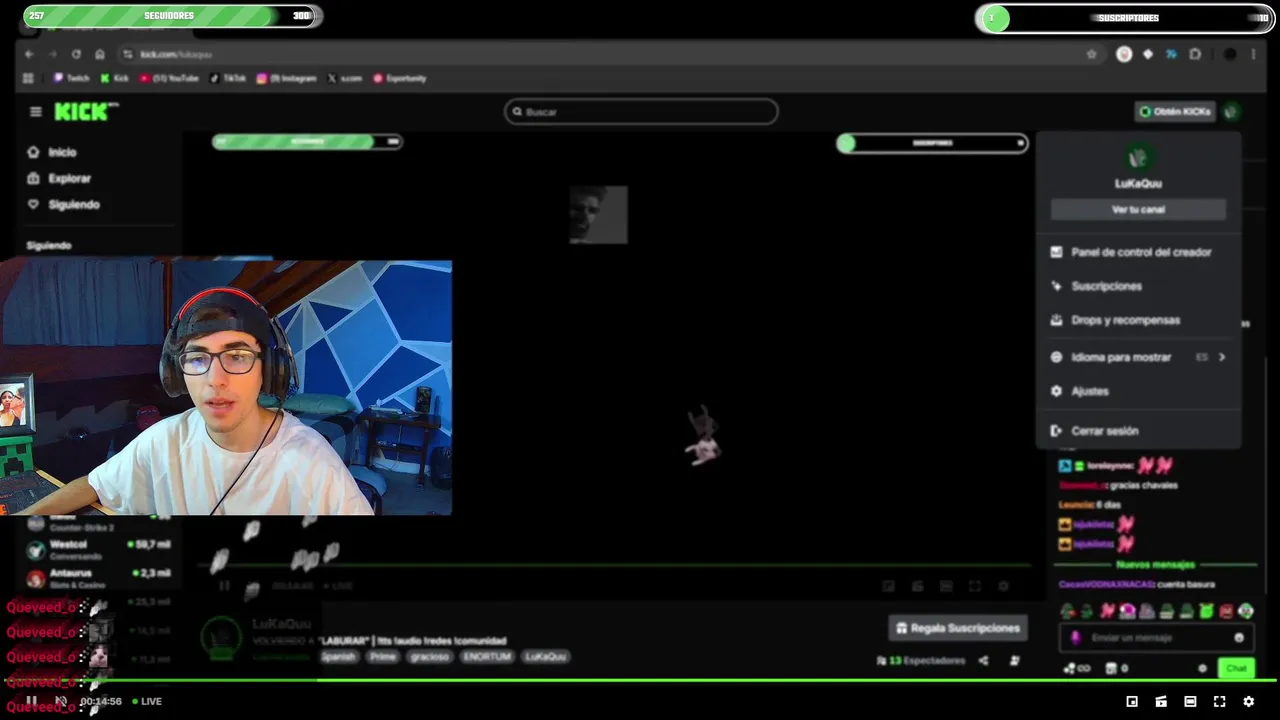Screen dimensions: 1280x720
Task: Pick the pink ribbon quick emote
Action: point(1107,611)
